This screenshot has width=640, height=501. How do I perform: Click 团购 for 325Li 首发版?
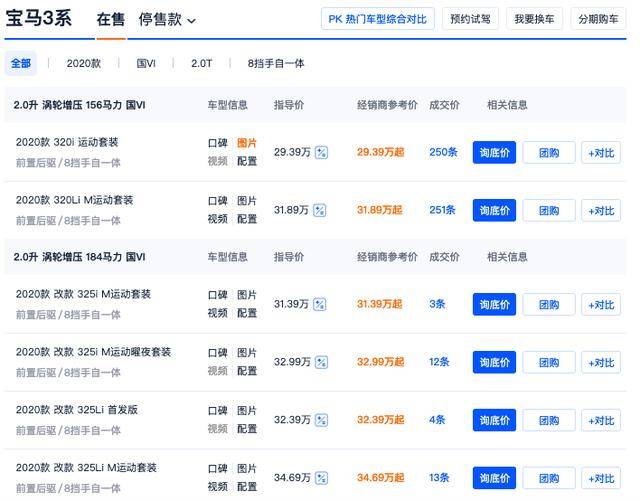(x=549, y=420)
